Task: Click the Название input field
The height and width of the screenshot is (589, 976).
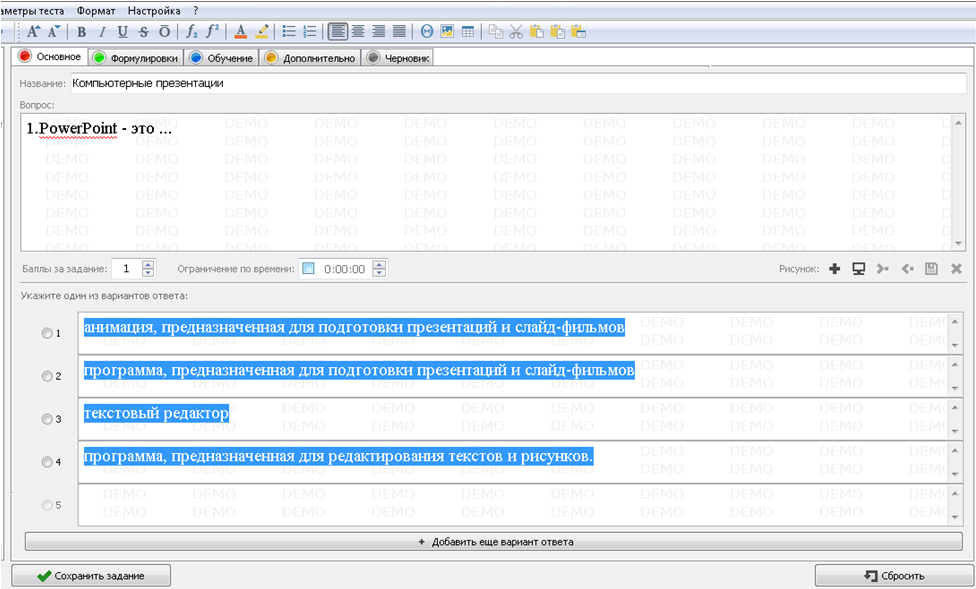Action: pos(518,83)
